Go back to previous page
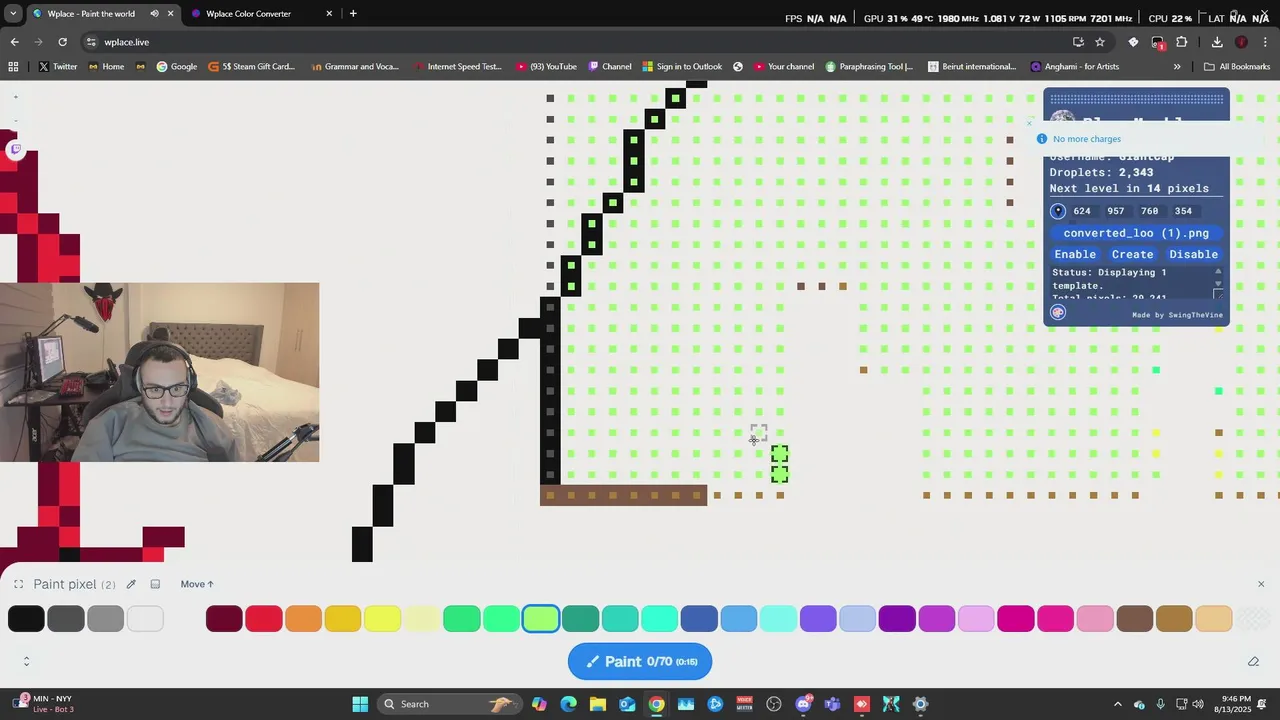Viewport: 1280px width, 720px height. tap(14, 42)
